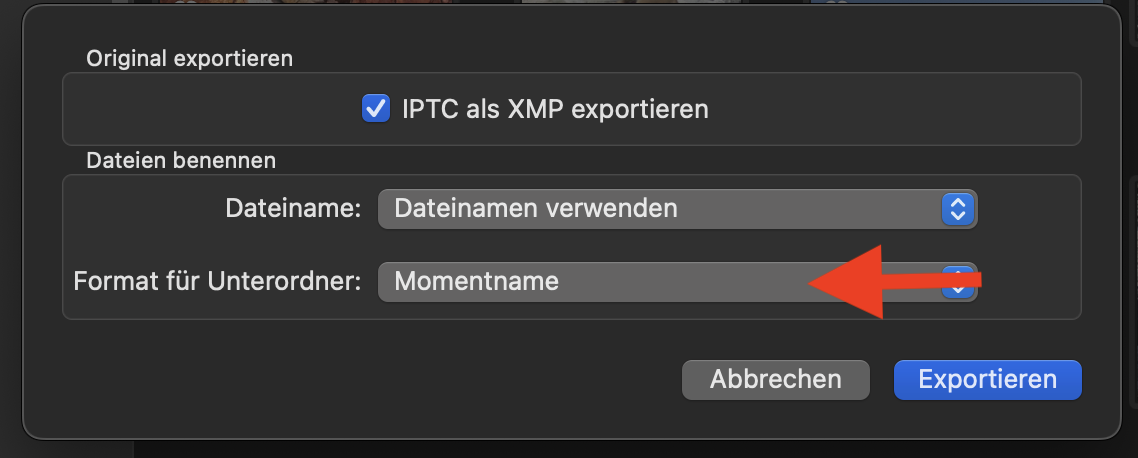The width and height of the screenshot is (1138, 458).
Task: Click the blue checkmark icon
Action: click(376, 108)
